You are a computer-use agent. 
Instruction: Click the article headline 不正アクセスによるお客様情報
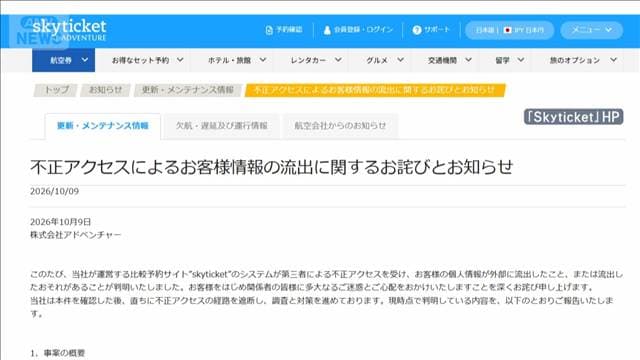tap(271, 167)
